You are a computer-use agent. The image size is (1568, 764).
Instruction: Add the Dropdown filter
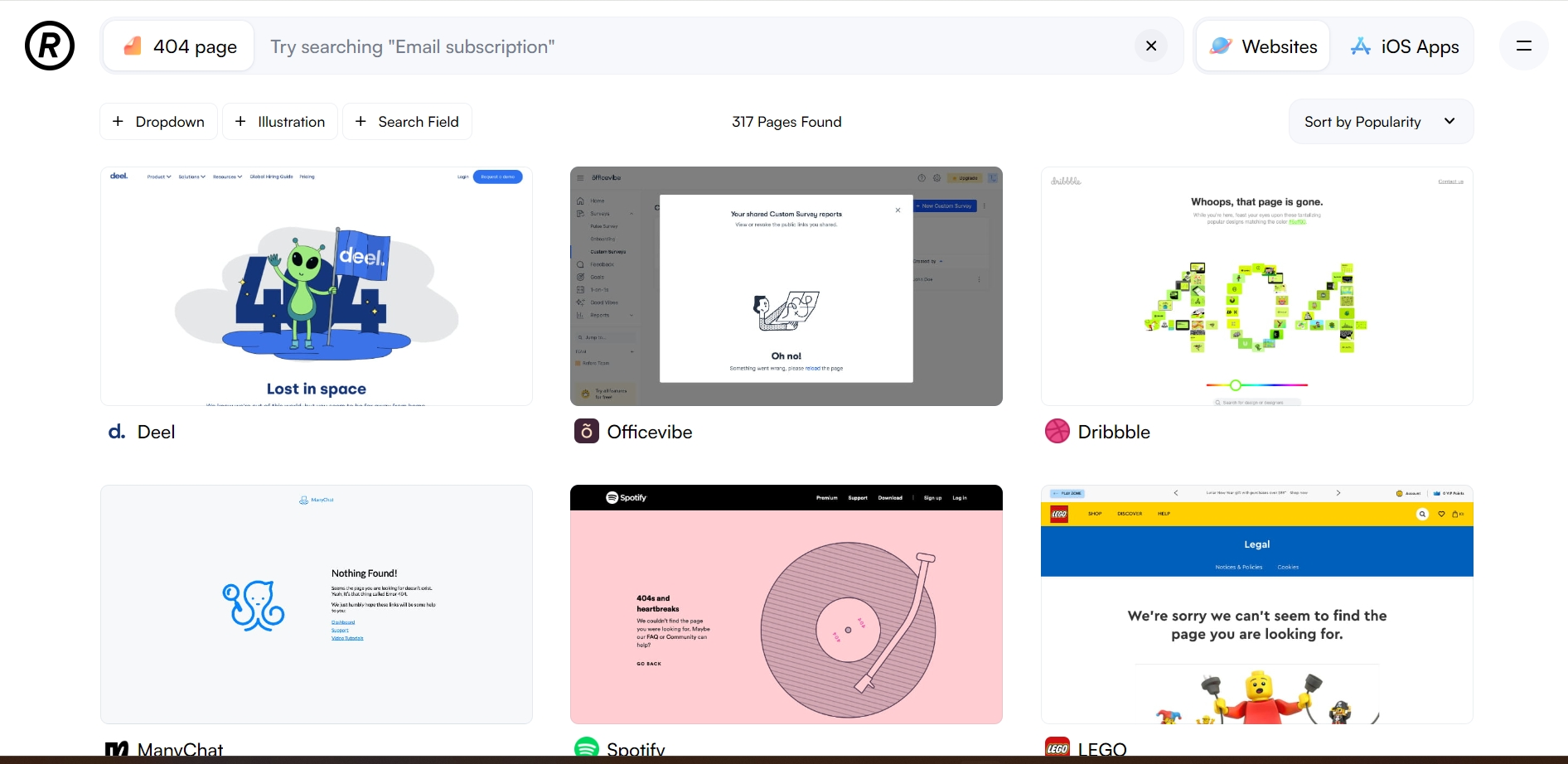pyautogui.click(x=158, y=122)
